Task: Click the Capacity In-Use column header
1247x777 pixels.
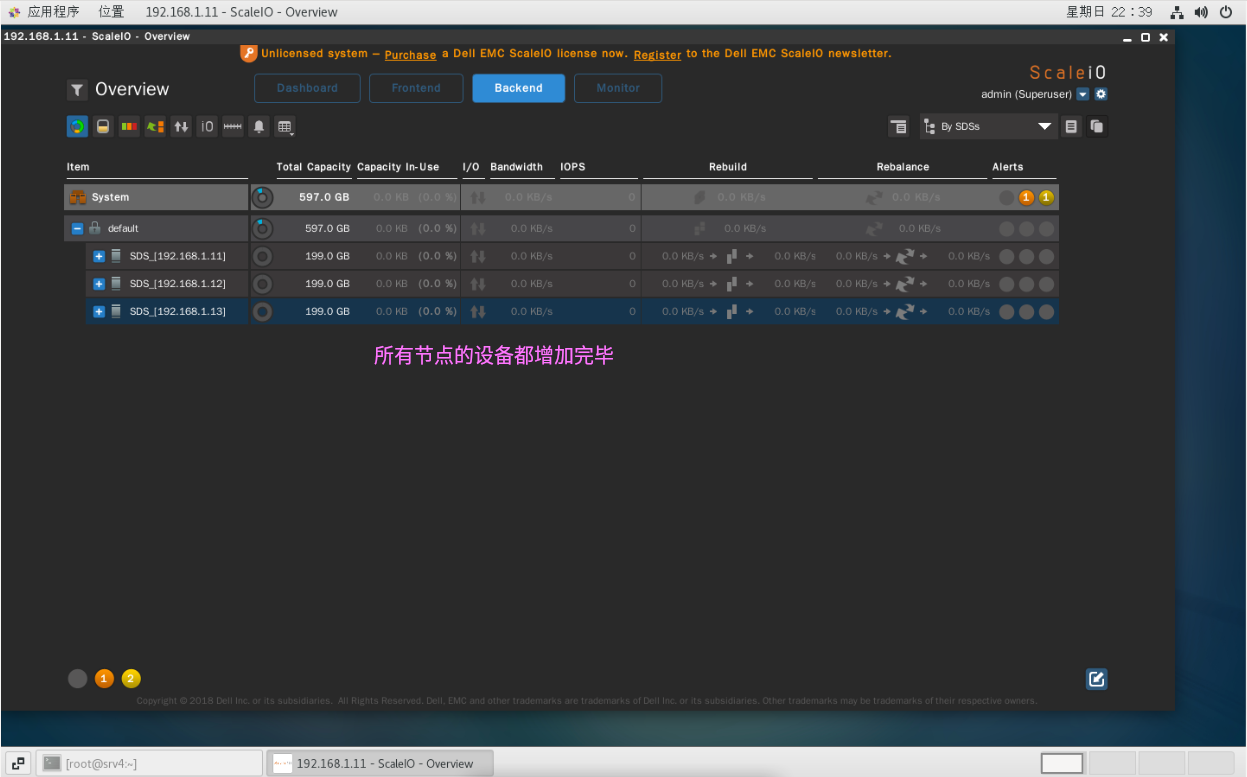Action: [x=398, y=167]
